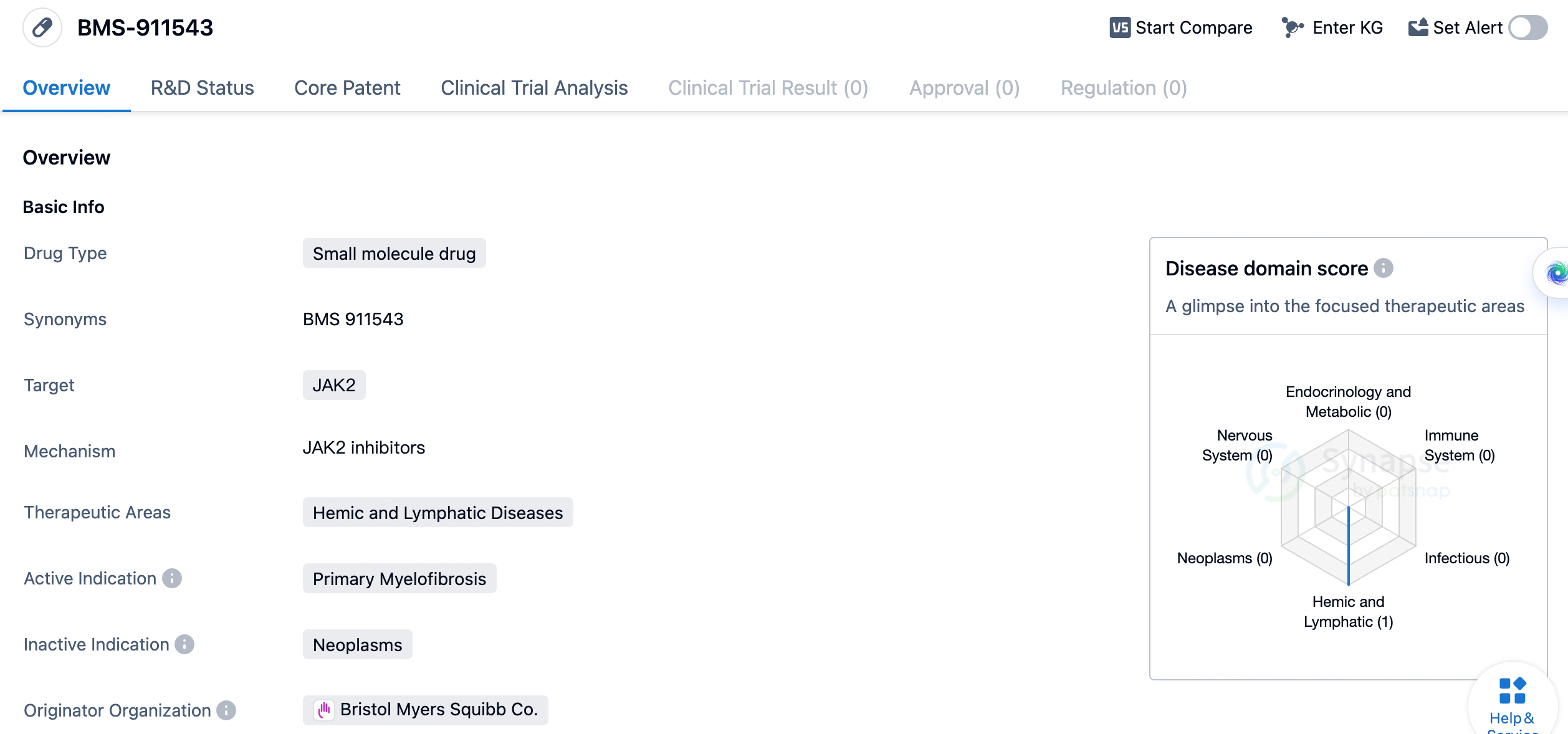This screenshot has width=1568, height=734.
Task: Click info icon next to Disease domain score
Action: click(x=1384, y=268)
